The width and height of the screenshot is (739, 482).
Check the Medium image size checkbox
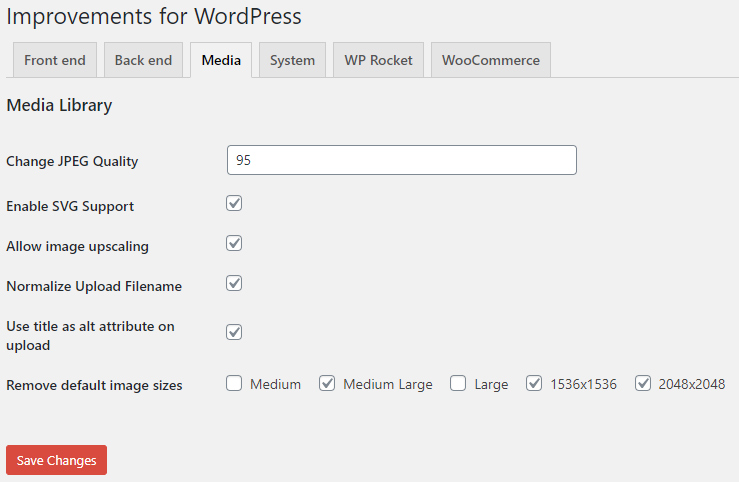[x=234, y=384]
